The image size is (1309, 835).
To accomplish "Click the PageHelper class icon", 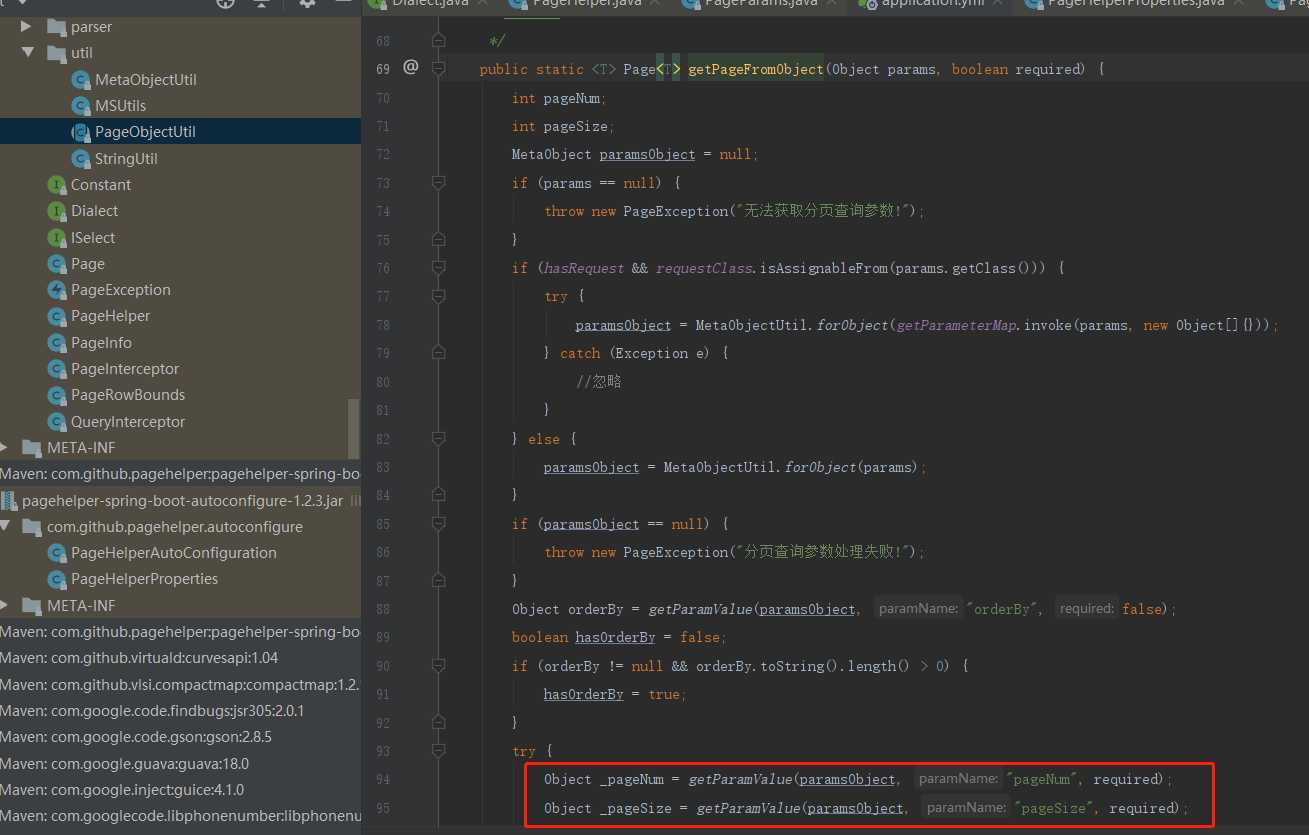I will [57, 316].
